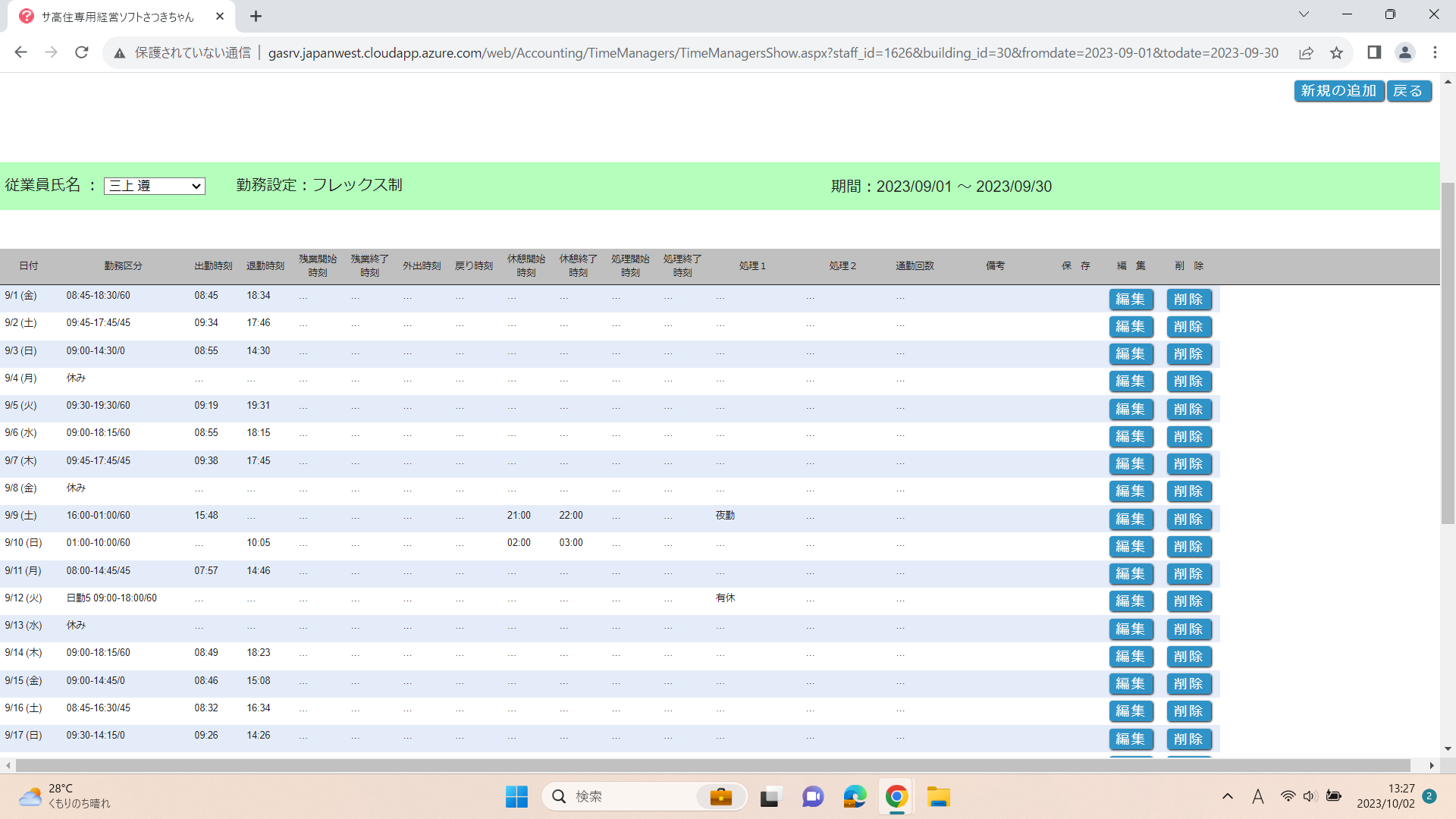Click 編集 for the 9/9 (土) row

tap(1130, 519)
